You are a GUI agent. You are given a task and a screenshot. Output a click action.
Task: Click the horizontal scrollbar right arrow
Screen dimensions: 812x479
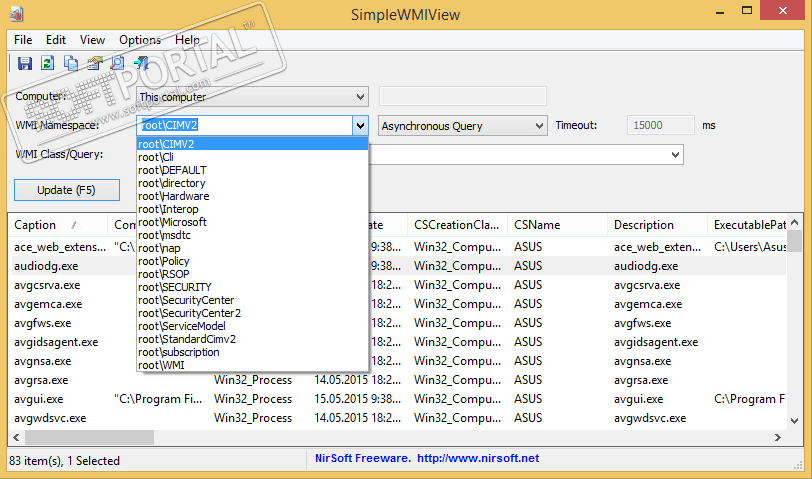[778, 438]
